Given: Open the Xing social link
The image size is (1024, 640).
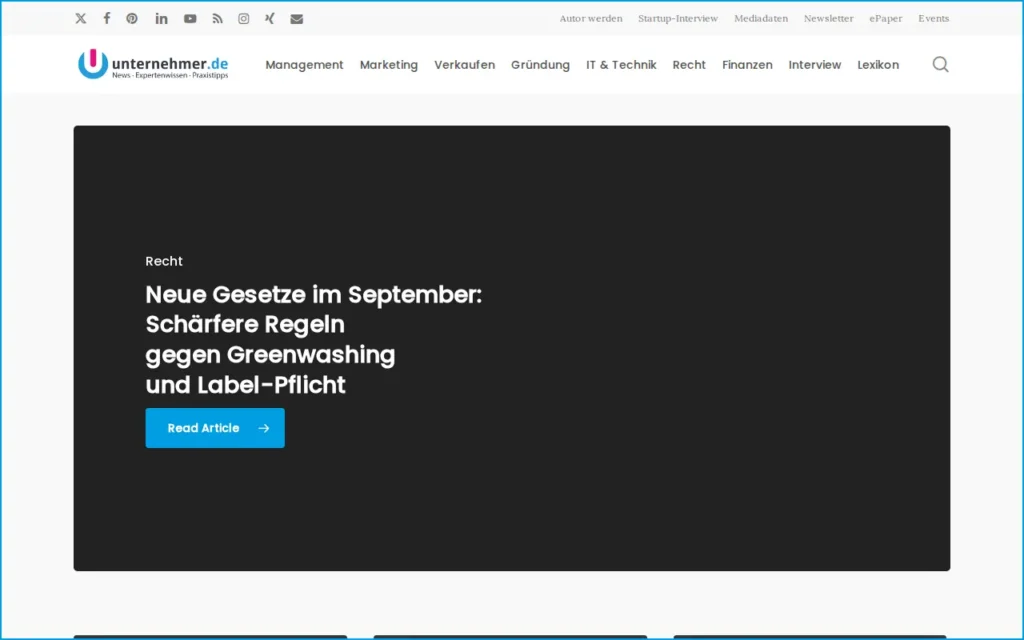Looking at the screenshot, I should (269, 18).
